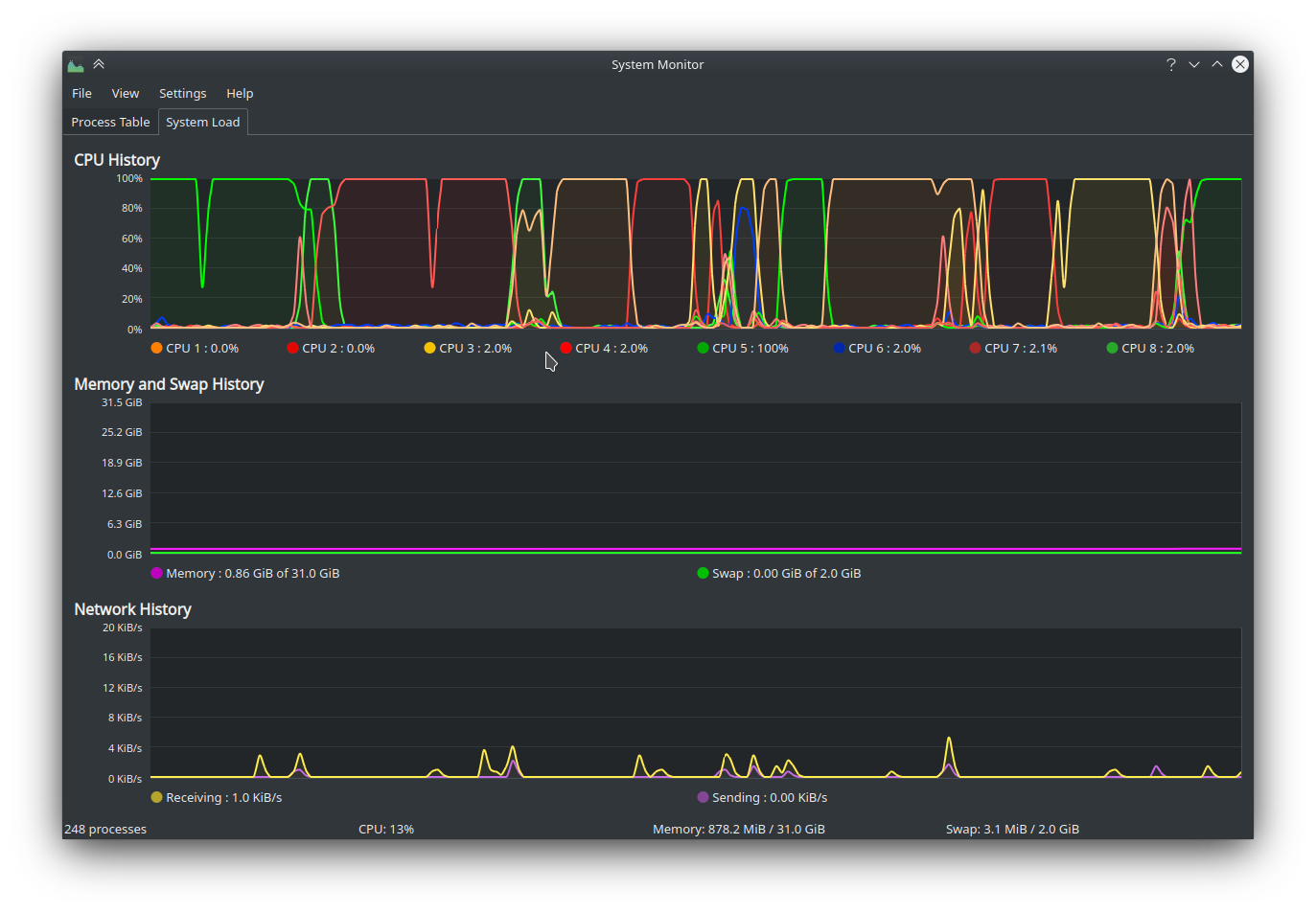This screenshot has width=1316, height=913.
Task: Click the 'CPU 8 : 2.0%' legend label
Action: [1158, 348]
